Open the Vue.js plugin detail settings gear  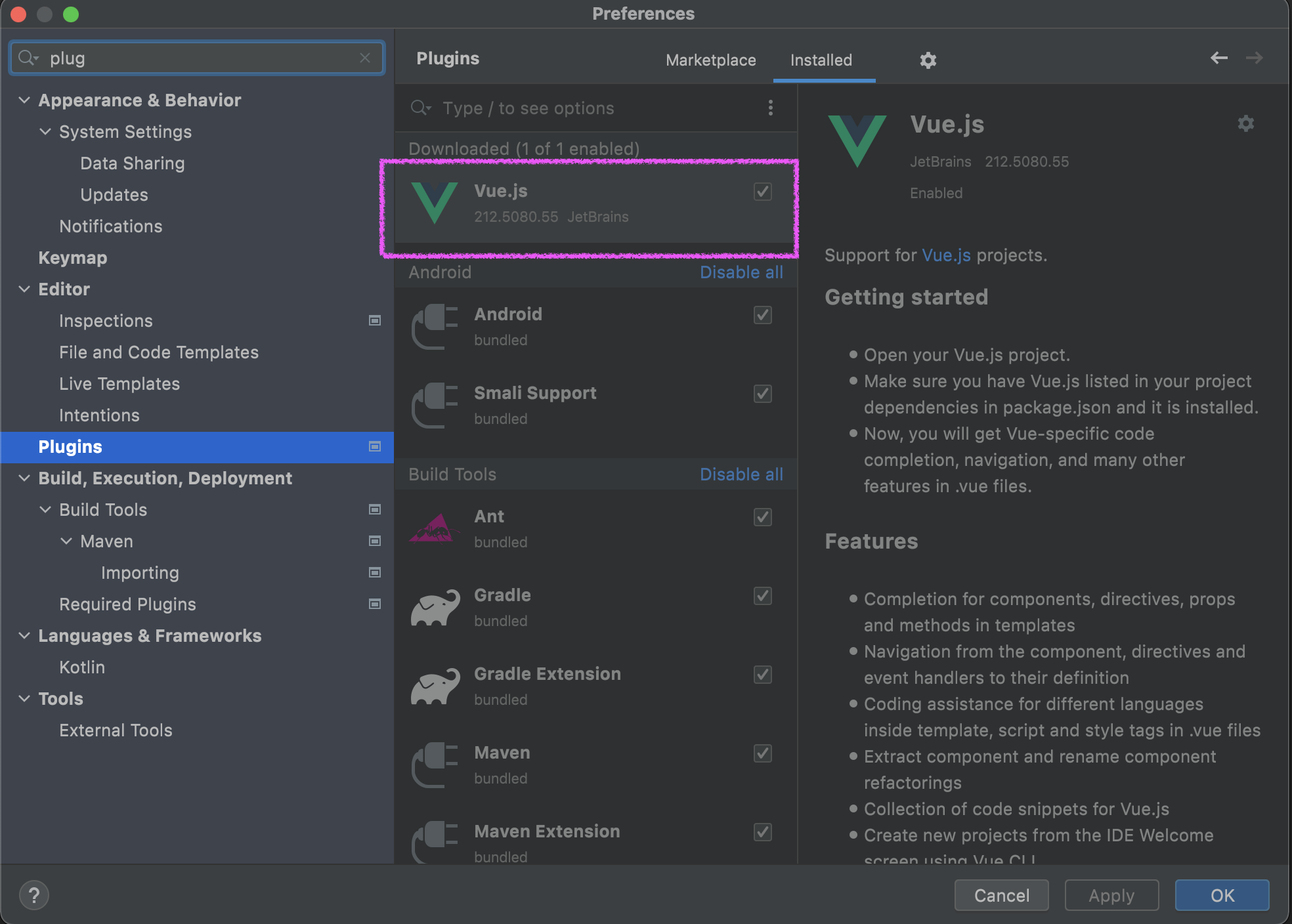click(1245, 123)
